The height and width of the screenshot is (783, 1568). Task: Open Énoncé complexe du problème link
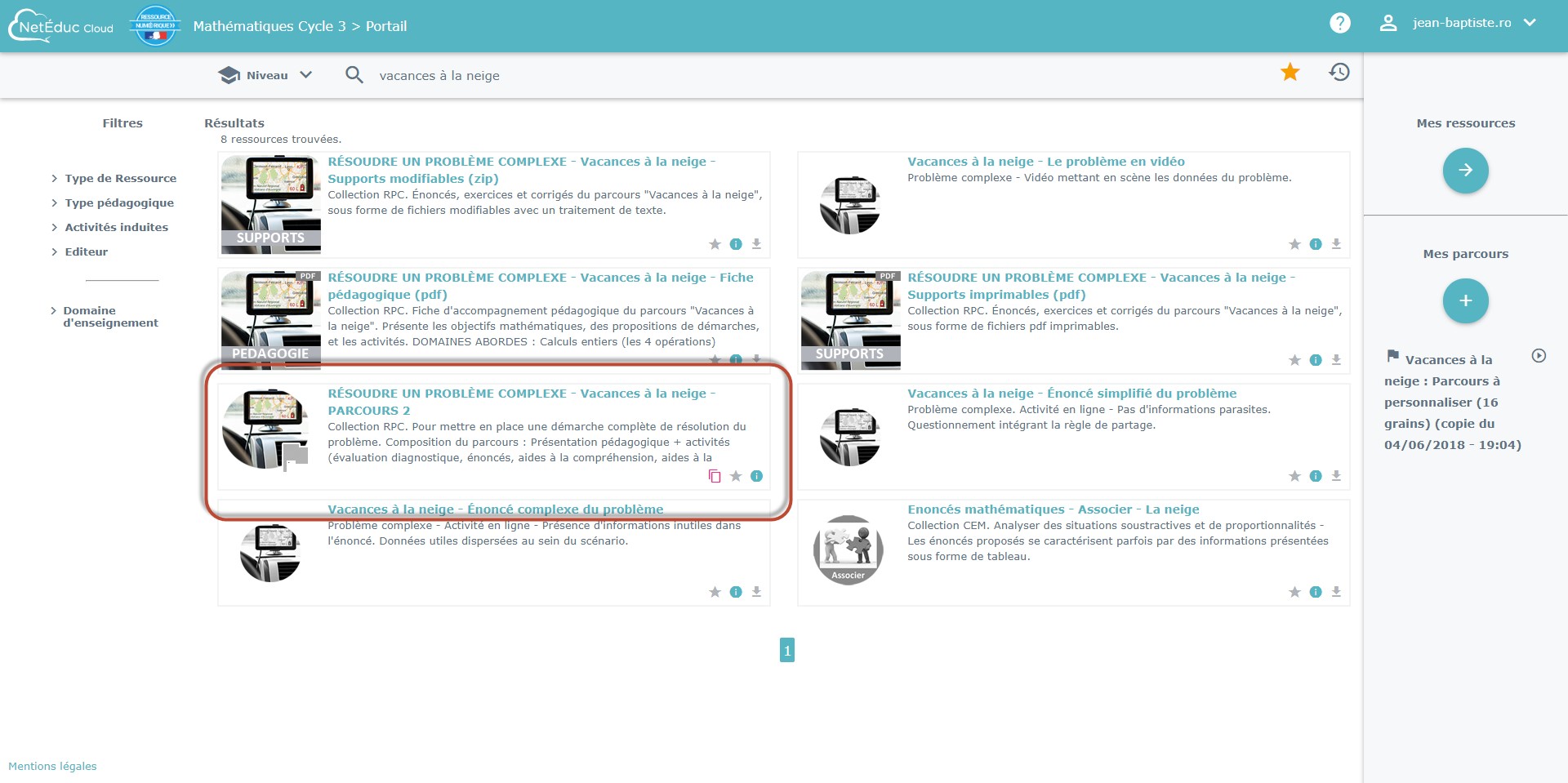[495, 509]
